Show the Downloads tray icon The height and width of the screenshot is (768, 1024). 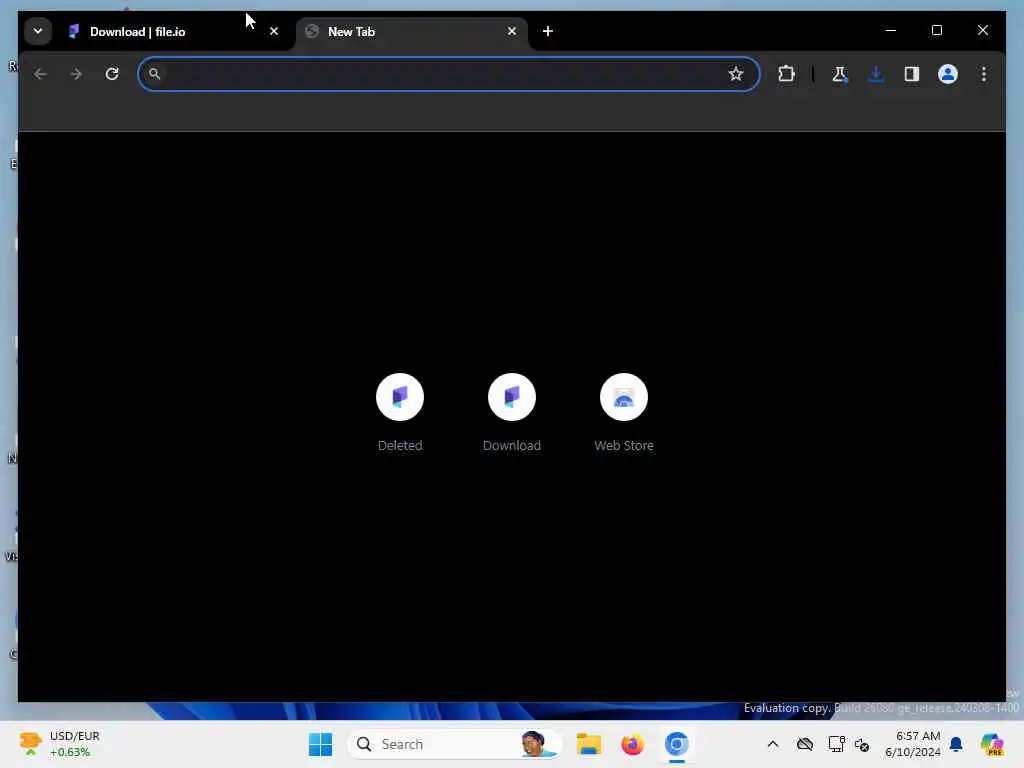click(x=876, y=74)
